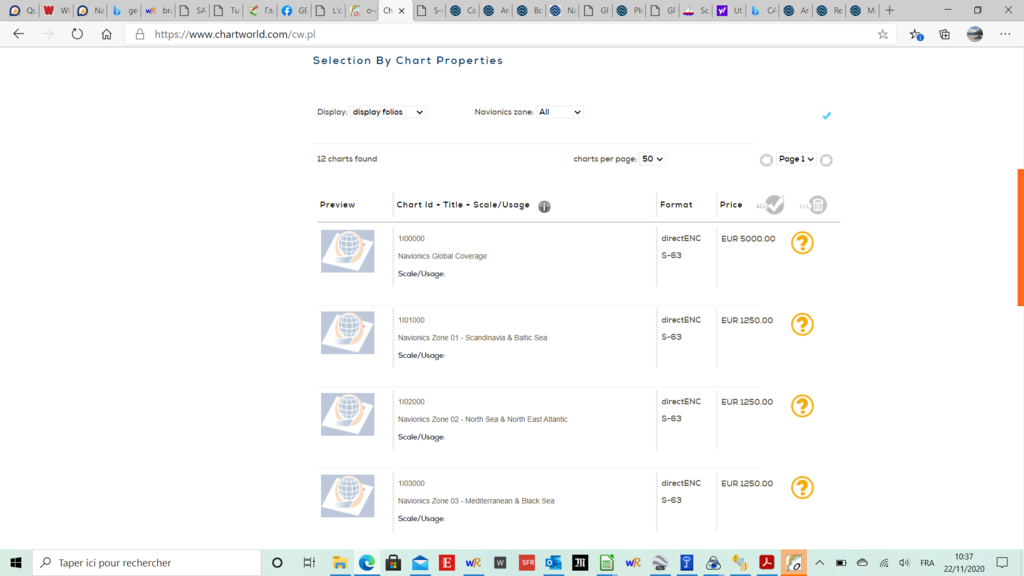Open Task View on the taskbar
Screen dimensions: 1024x576
(309, 562)
